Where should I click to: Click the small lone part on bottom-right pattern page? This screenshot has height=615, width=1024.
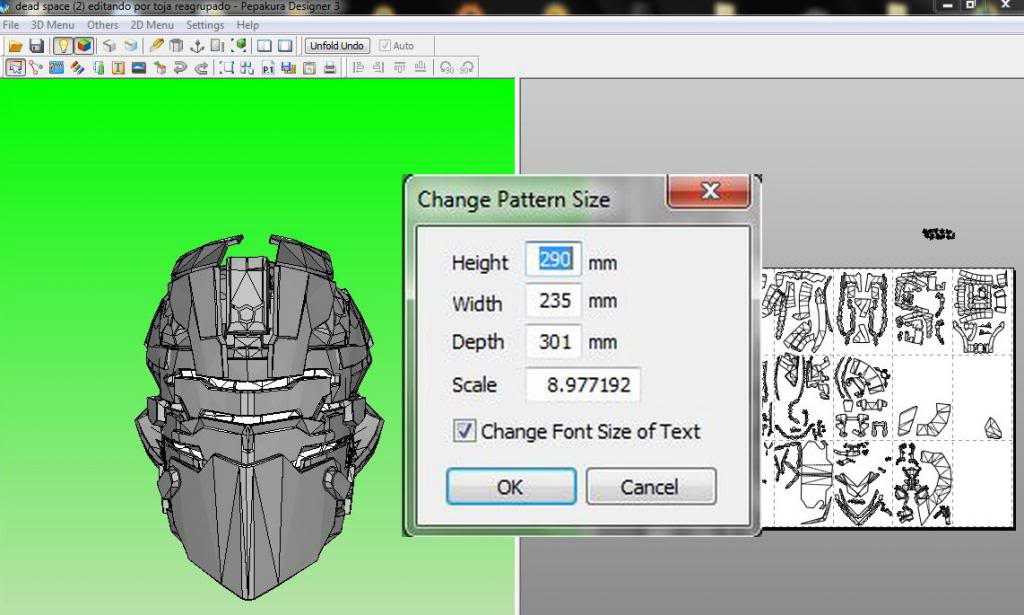pos(993,428)
